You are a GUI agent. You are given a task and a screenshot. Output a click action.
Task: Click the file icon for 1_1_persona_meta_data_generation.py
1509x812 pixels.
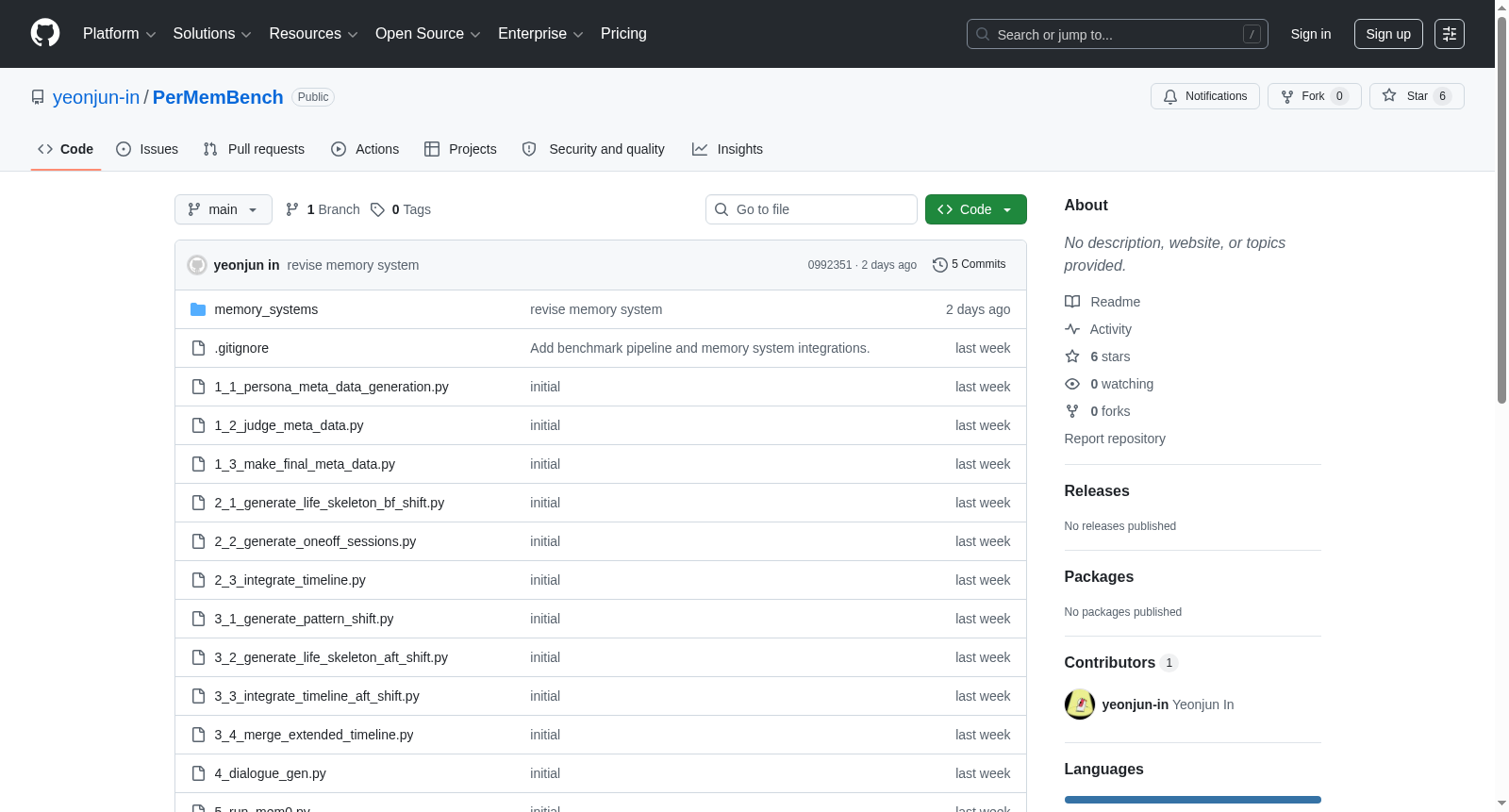click(x=198, y=387)
